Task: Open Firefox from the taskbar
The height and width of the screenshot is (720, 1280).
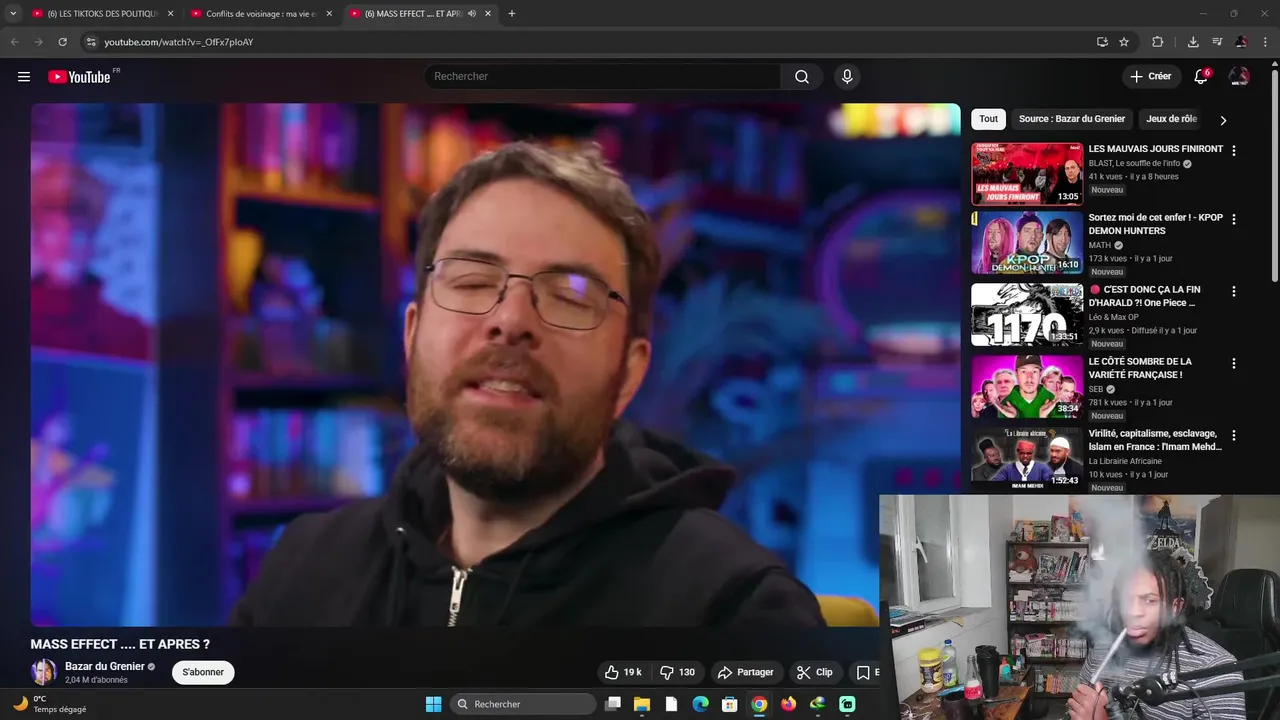Action: [x=788, y=704]
